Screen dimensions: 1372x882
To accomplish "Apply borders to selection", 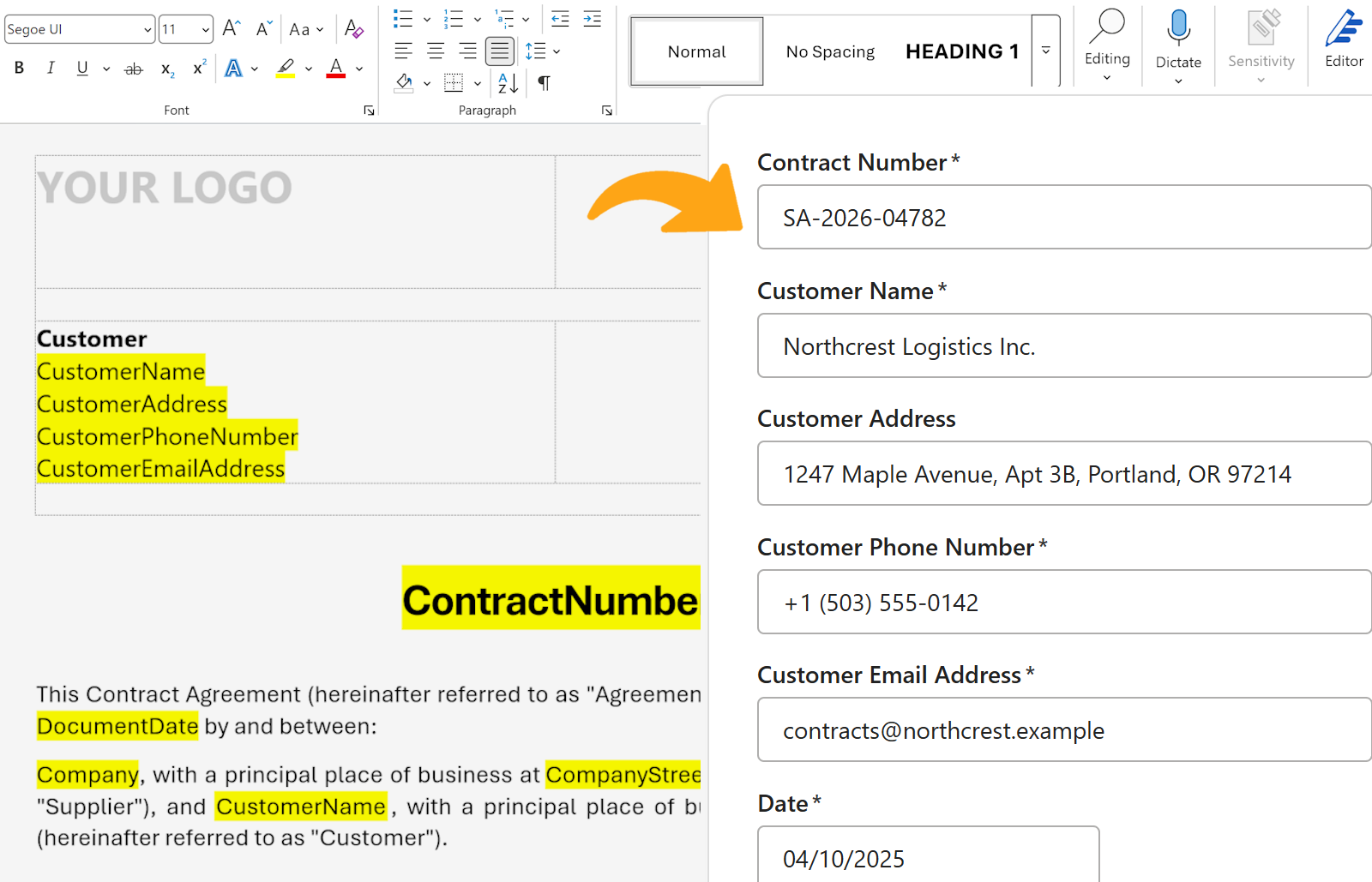I will click(x=454, y=83).
